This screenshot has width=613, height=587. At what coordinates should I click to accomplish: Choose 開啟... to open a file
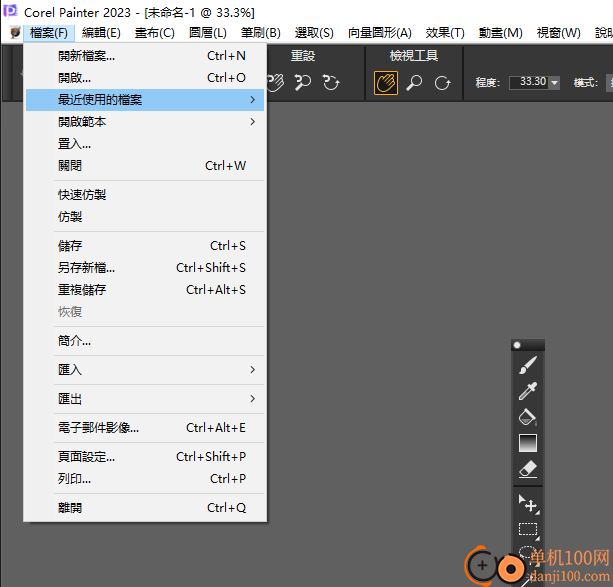[x=145, y=78]
